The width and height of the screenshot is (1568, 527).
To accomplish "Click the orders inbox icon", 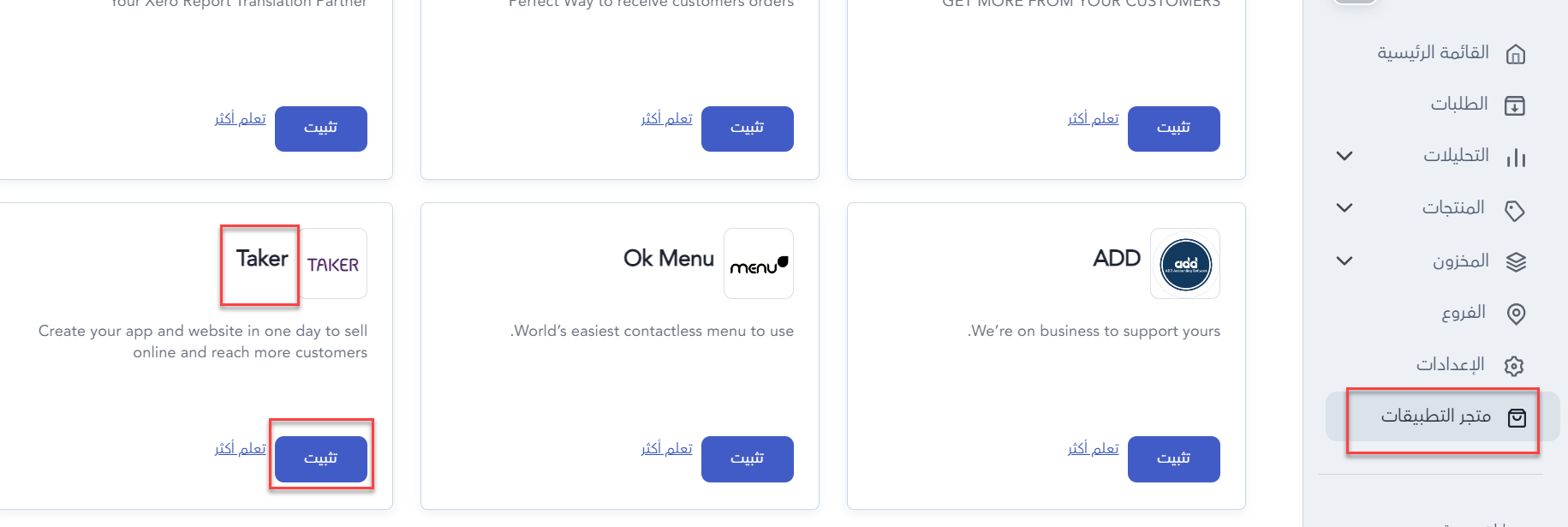I will click(1515, 105).
